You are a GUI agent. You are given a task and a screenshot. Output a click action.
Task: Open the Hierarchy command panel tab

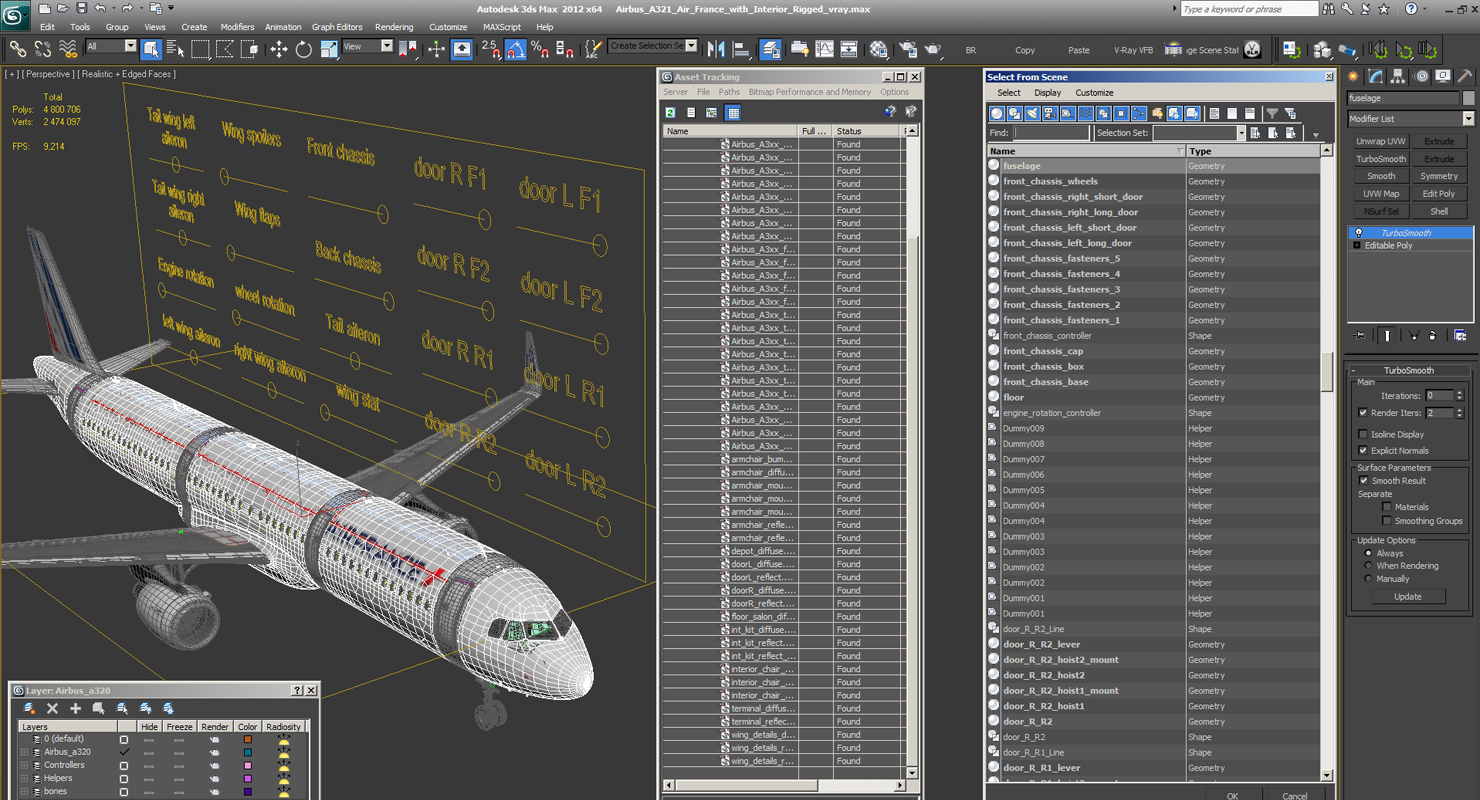pos(1398,76)
